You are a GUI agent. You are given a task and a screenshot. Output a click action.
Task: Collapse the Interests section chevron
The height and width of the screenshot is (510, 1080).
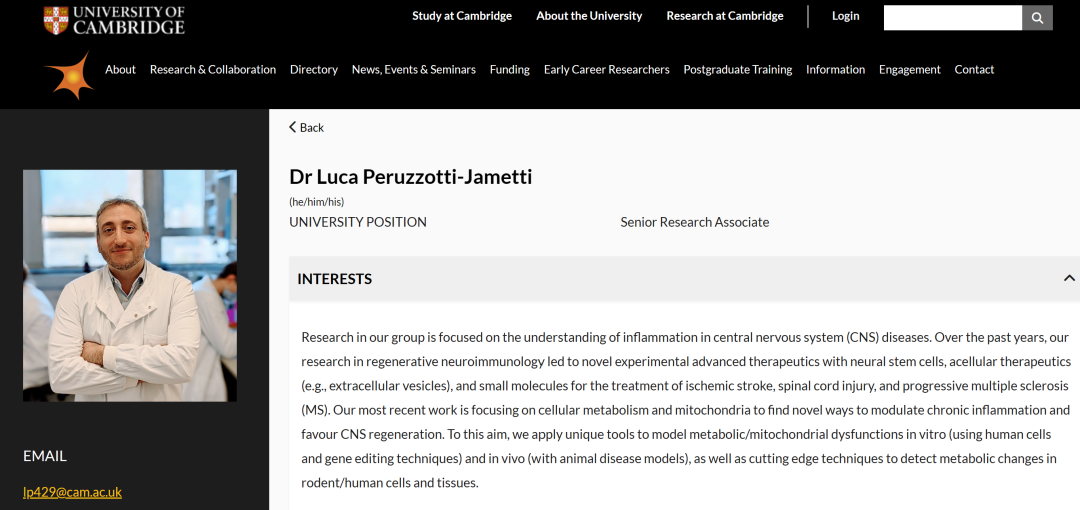coord(1069,278)
